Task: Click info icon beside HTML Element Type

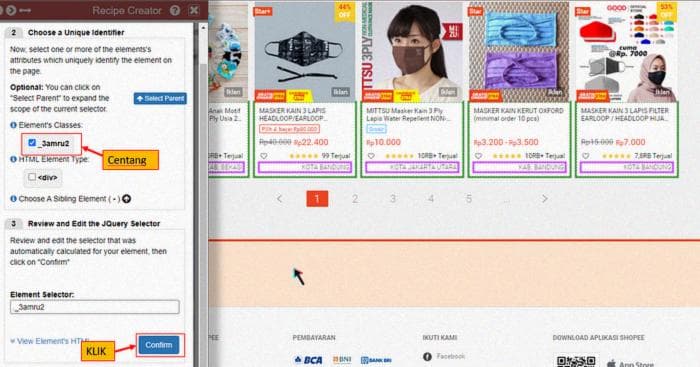Action: 13,159
